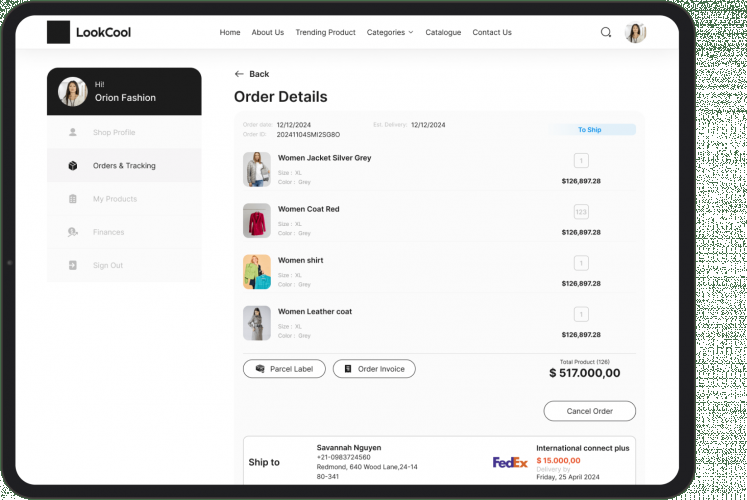Open the Catalogue menu item
The image size is (747, 500).
(443, 32)
